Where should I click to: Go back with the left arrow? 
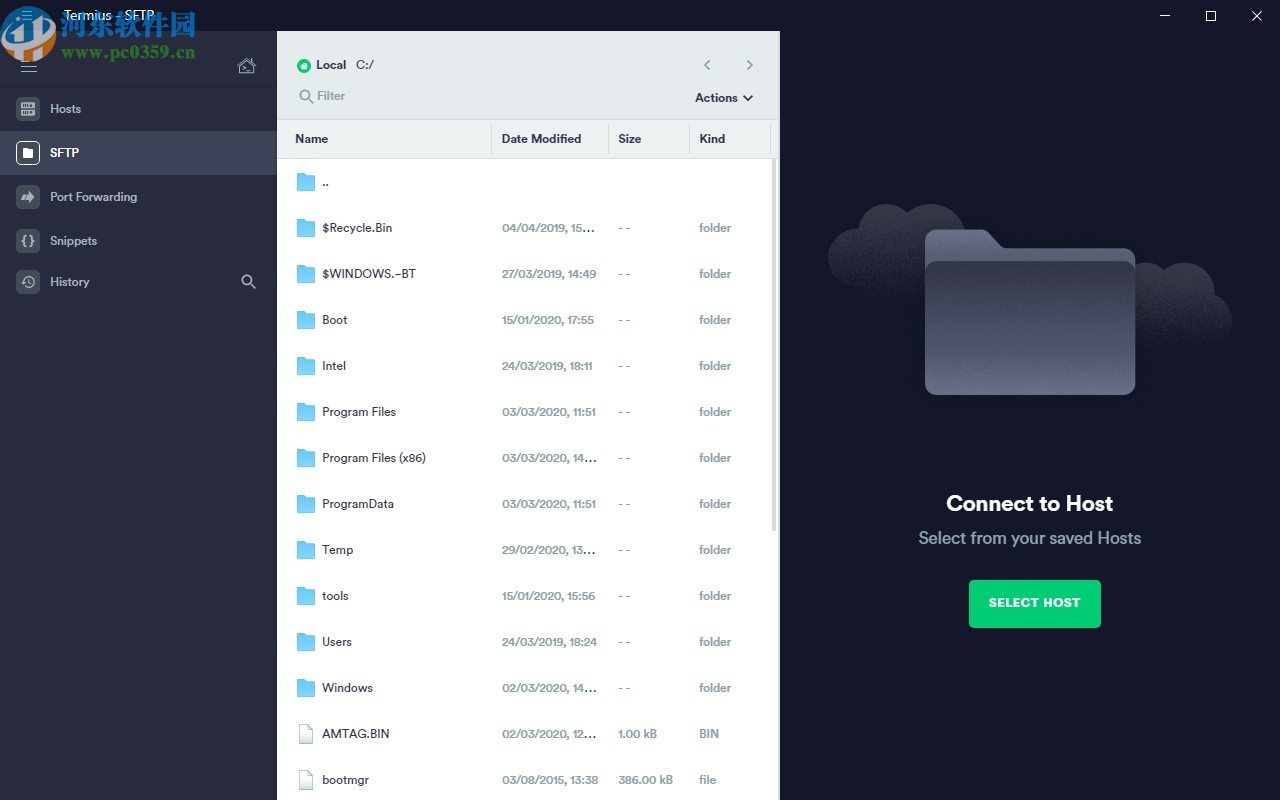click(707, 65)
